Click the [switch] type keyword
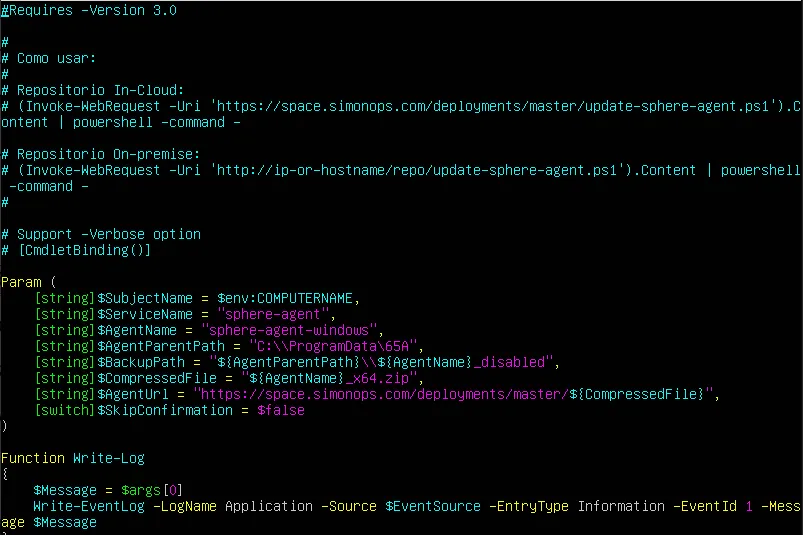The width and height of the screenshot is (803, 535). (x=65, y=411)
